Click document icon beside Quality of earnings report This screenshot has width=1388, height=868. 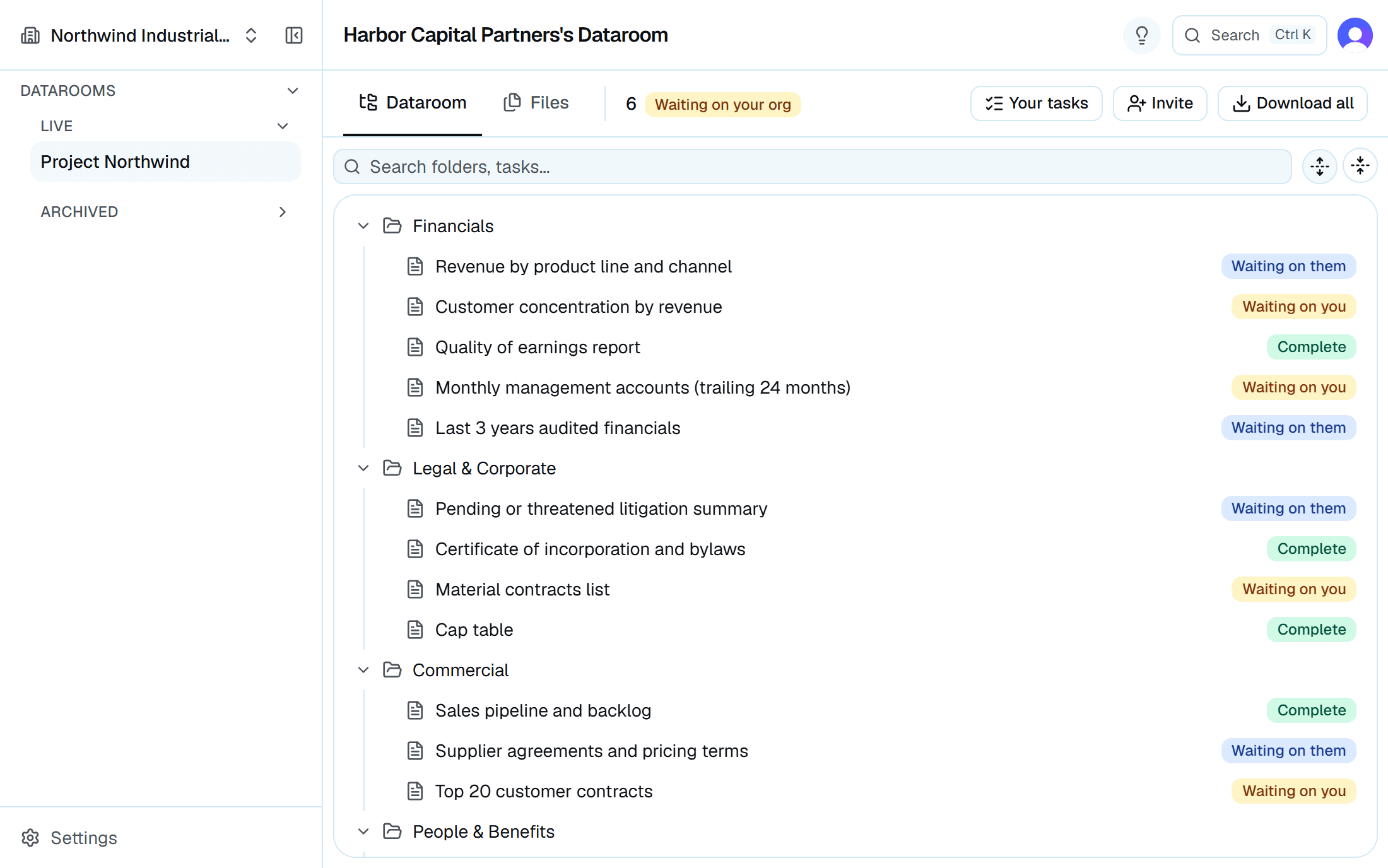tap(415, 347)
